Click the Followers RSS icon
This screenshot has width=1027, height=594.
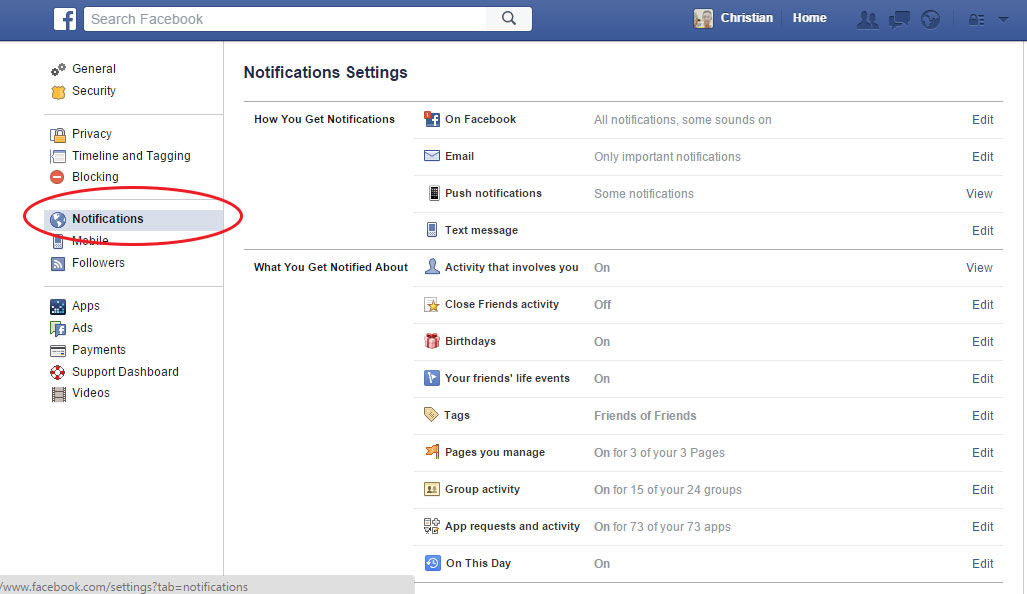58,263
